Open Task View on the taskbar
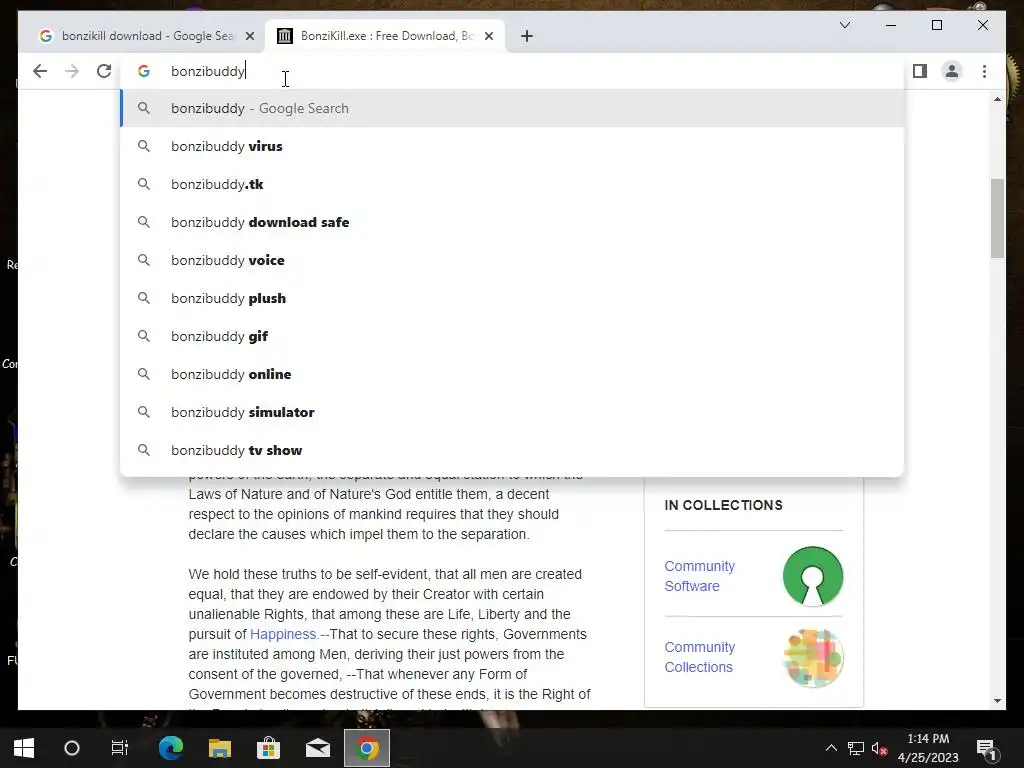Screen dimensions: 1024x768 tap(120, 748)
